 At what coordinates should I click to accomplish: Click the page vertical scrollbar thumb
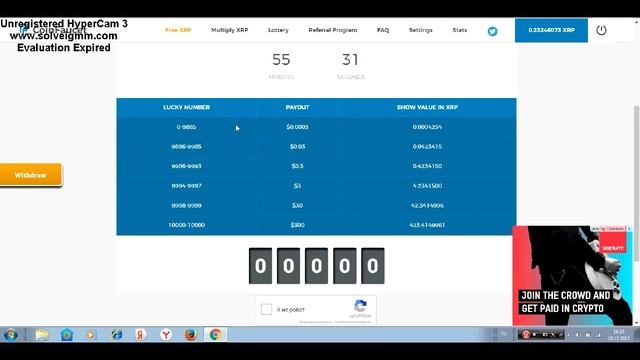coord(636,184)
